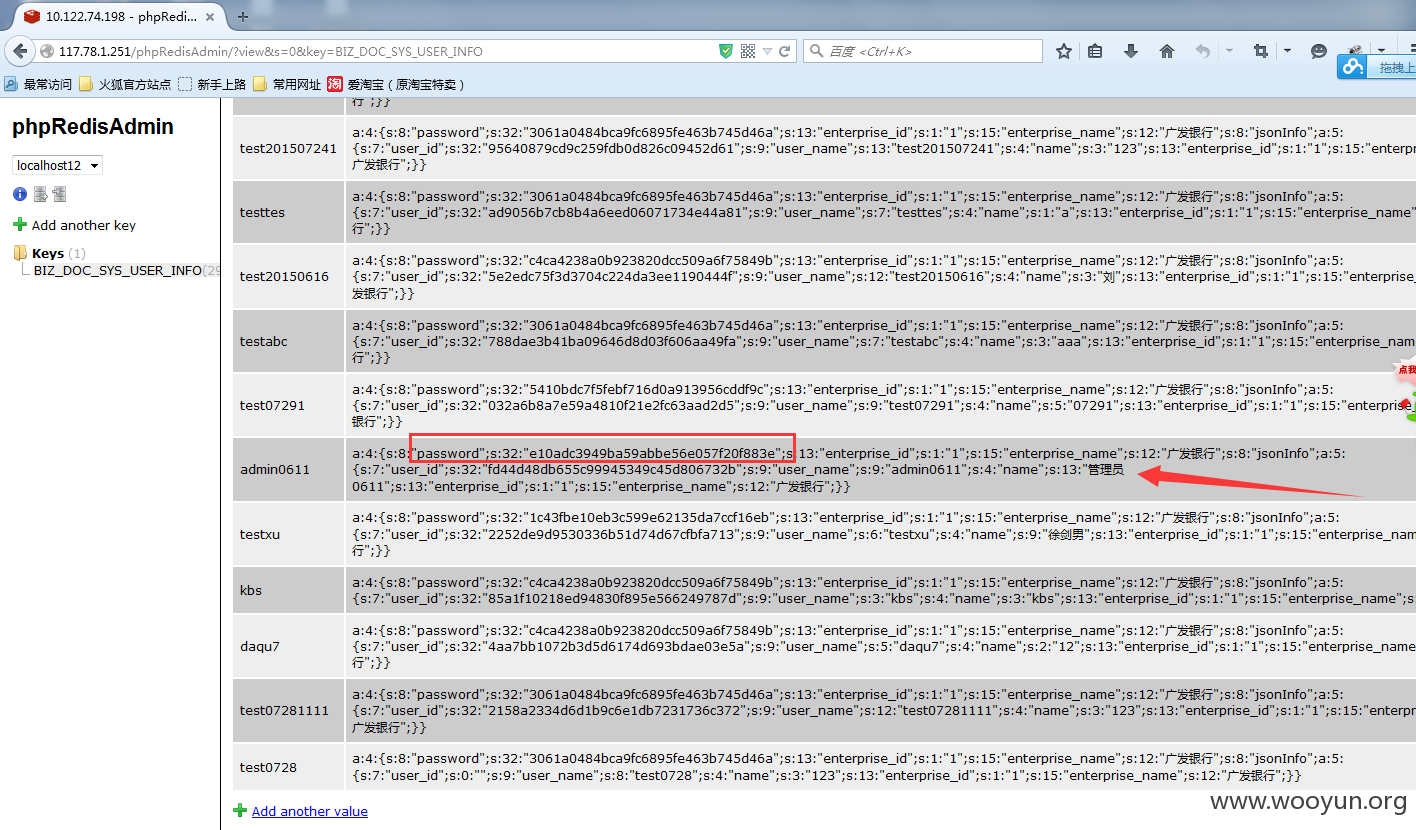Screen dimensions: 1416x830
Task: Click the daqu7 field cell
Action: (288, 646)
